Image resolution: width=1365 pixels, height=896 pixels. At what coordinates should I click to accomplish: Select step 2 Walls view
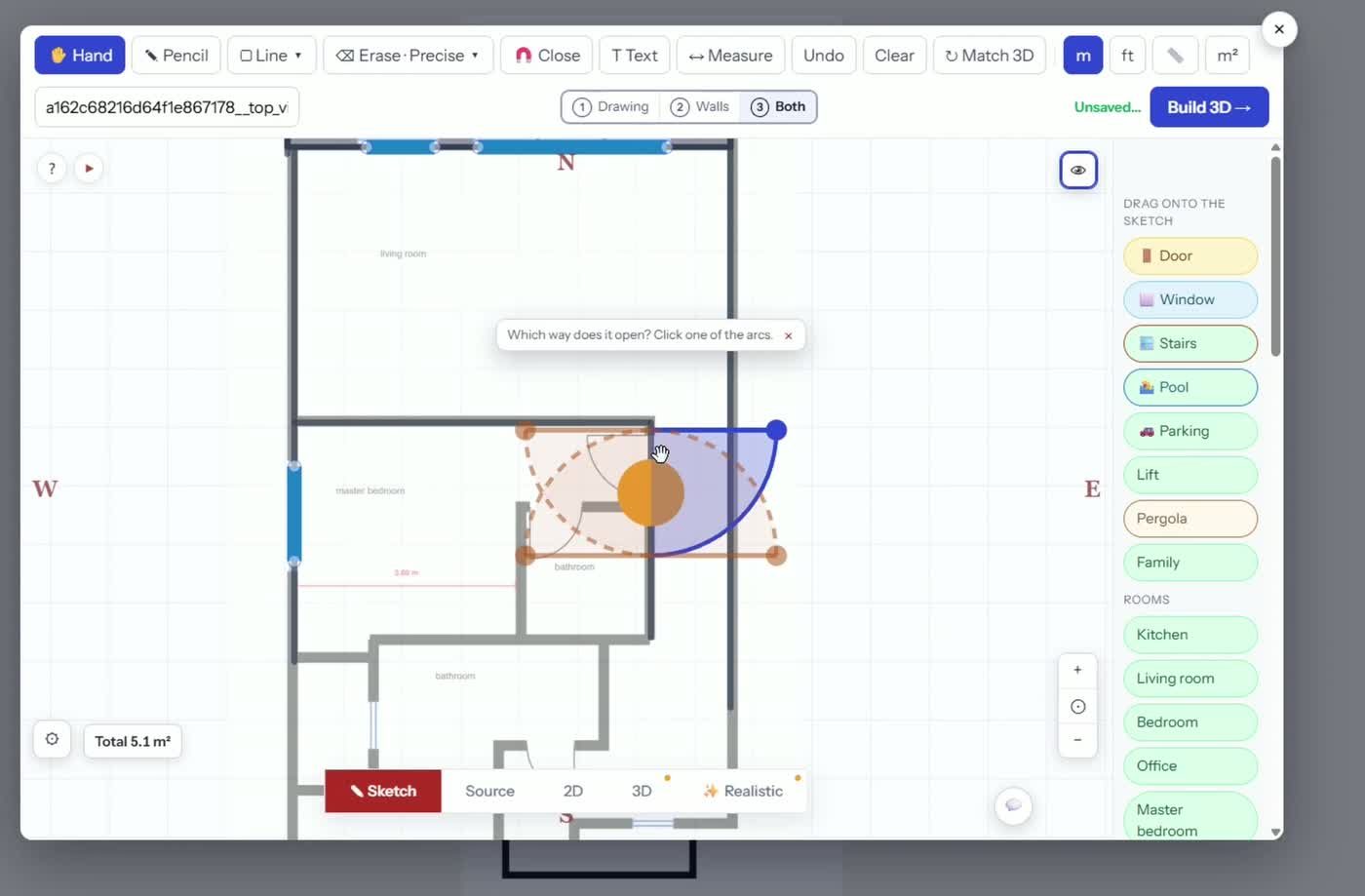click(x=700, y=107)
